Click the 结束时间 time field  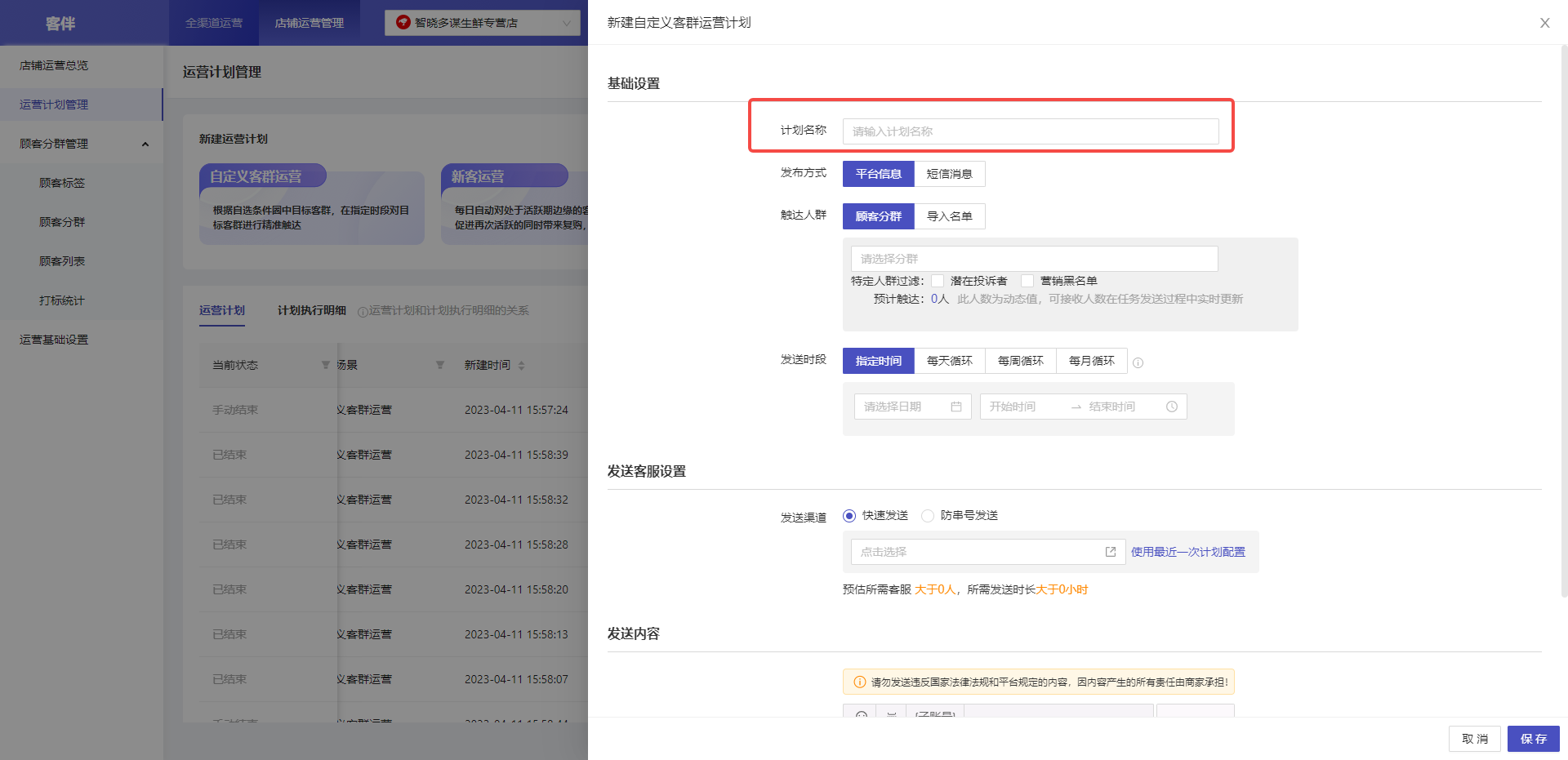[1122, 407]
